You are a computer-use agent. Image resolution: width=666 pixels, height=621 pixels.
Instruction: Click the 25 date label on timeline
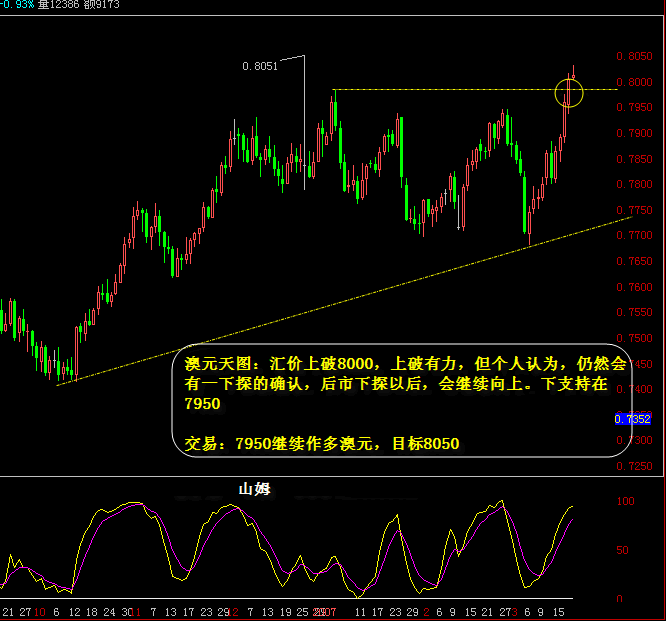302,612
